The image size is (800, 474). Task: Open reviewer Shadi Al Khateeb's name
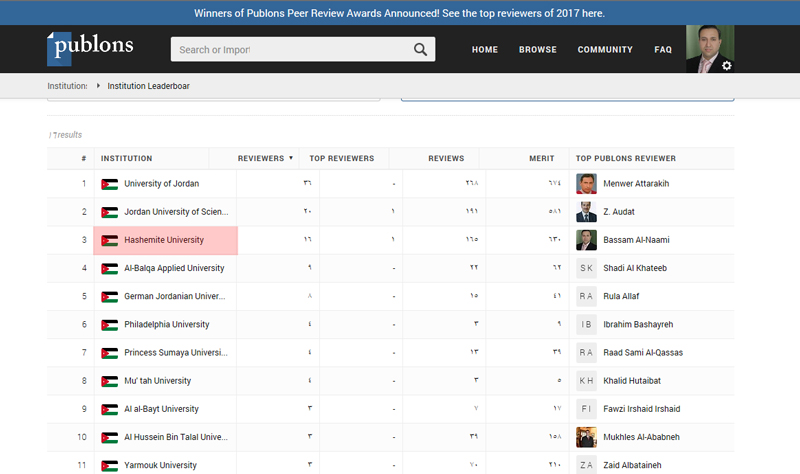(x=635, y=268)
